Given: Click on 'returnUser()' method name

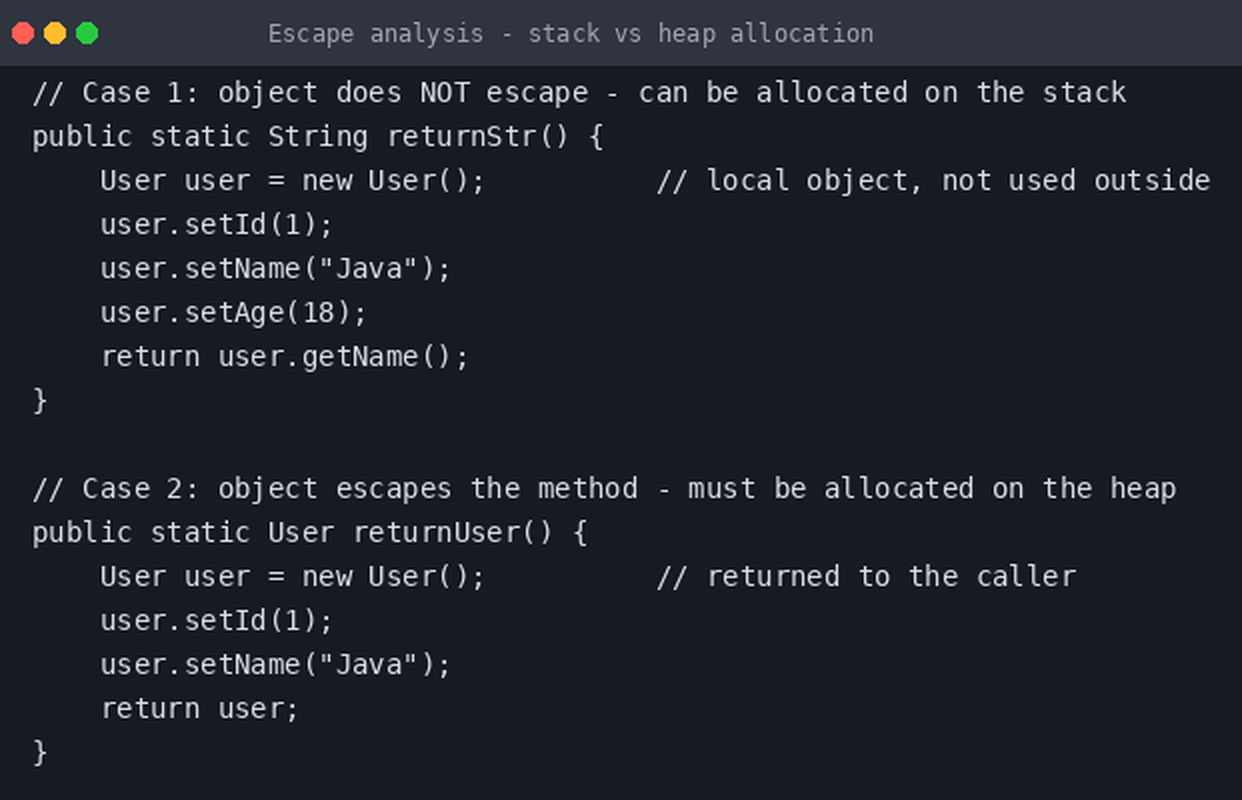Looking at the screenshot, I should click(452, 533).
